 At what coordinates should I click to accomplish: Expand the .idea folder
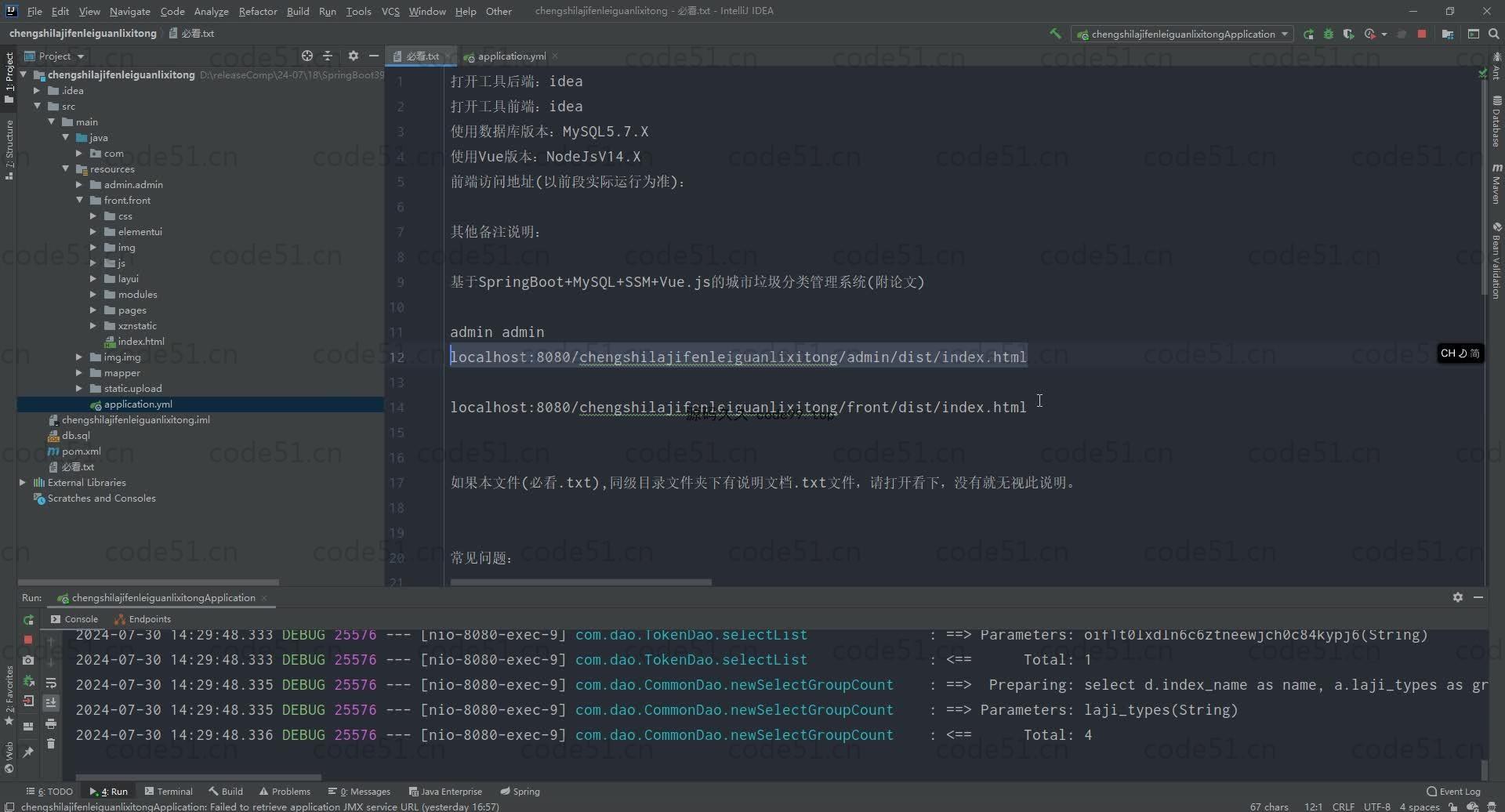coord(36,91)
